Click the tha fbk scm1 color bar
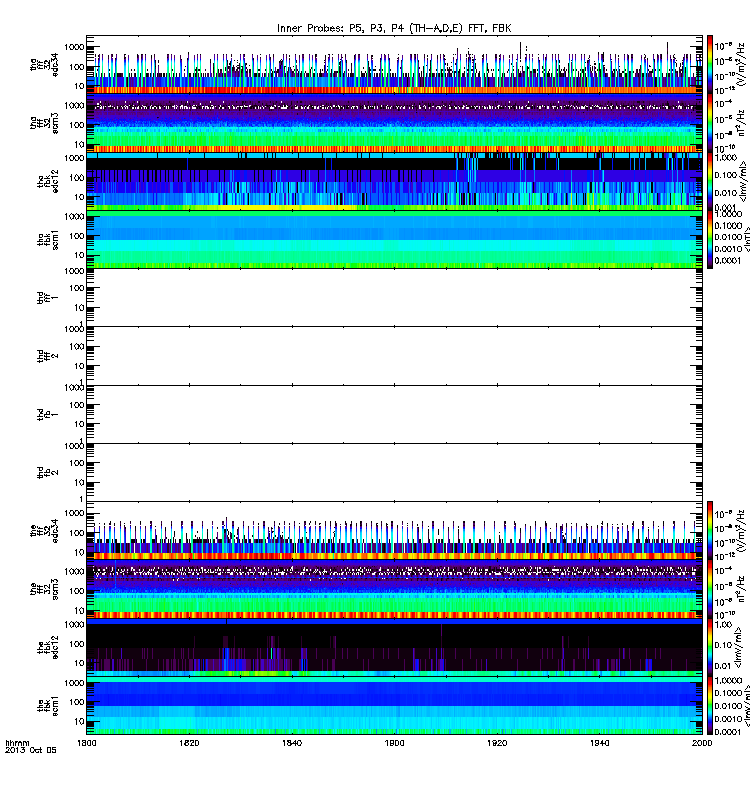 (710, 239)
